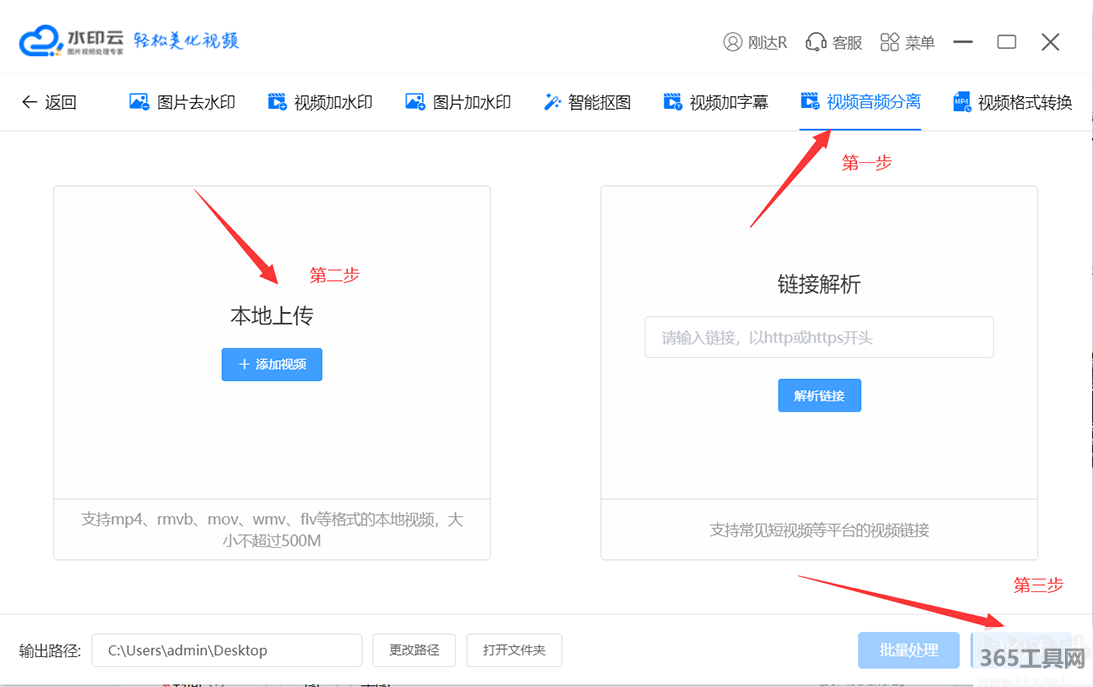
Task: Click the 图片加水印 icon
Action: pos(415,102)
